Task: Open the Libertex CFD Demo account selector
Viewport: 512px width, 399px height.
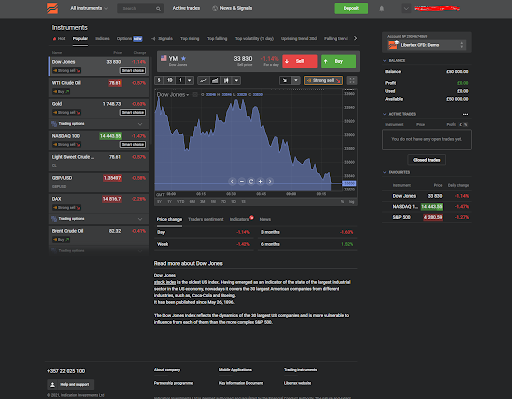Action: click(x=426, y=45)
